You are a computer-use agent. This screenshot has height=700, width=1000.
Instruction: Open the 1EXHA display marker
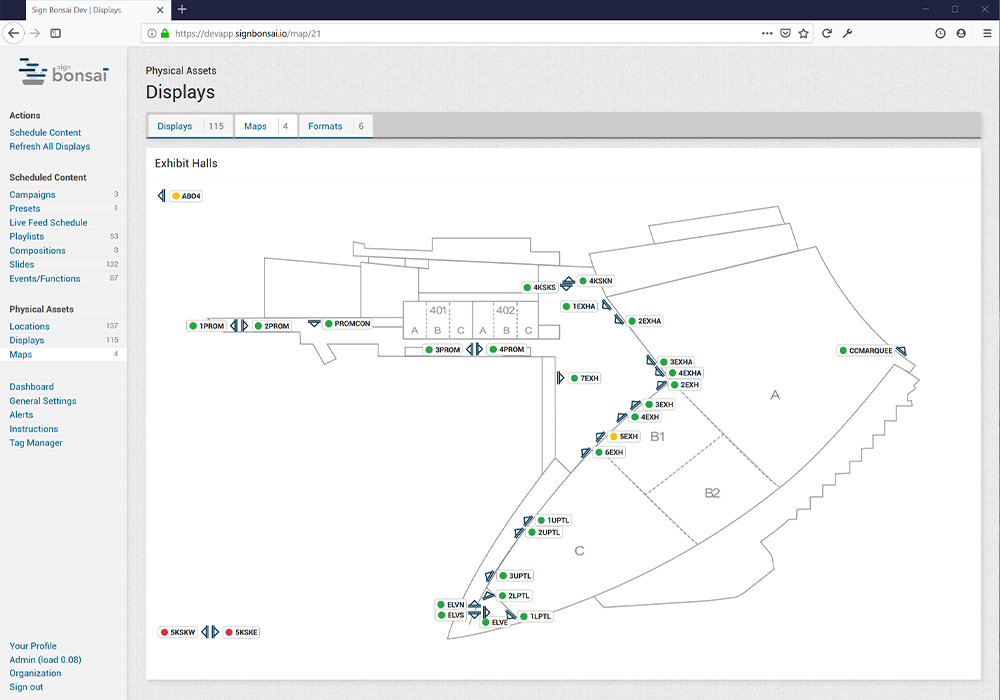579,307
